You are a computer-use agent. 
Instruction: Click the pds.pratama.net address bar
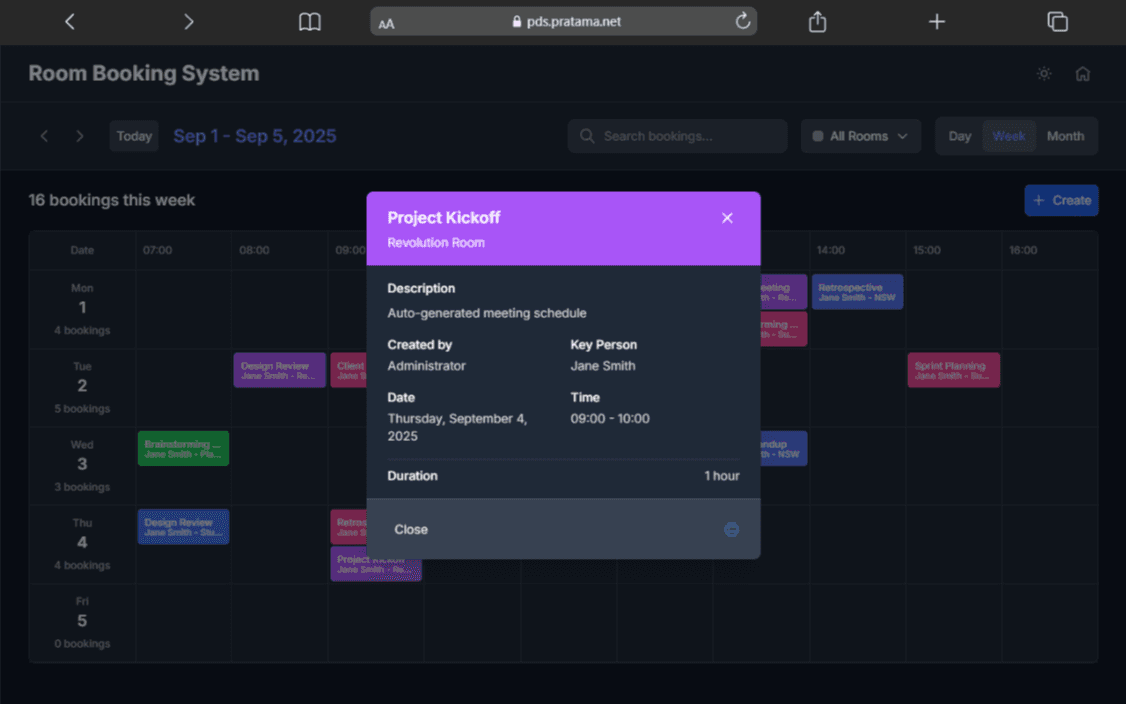[564, 22]
